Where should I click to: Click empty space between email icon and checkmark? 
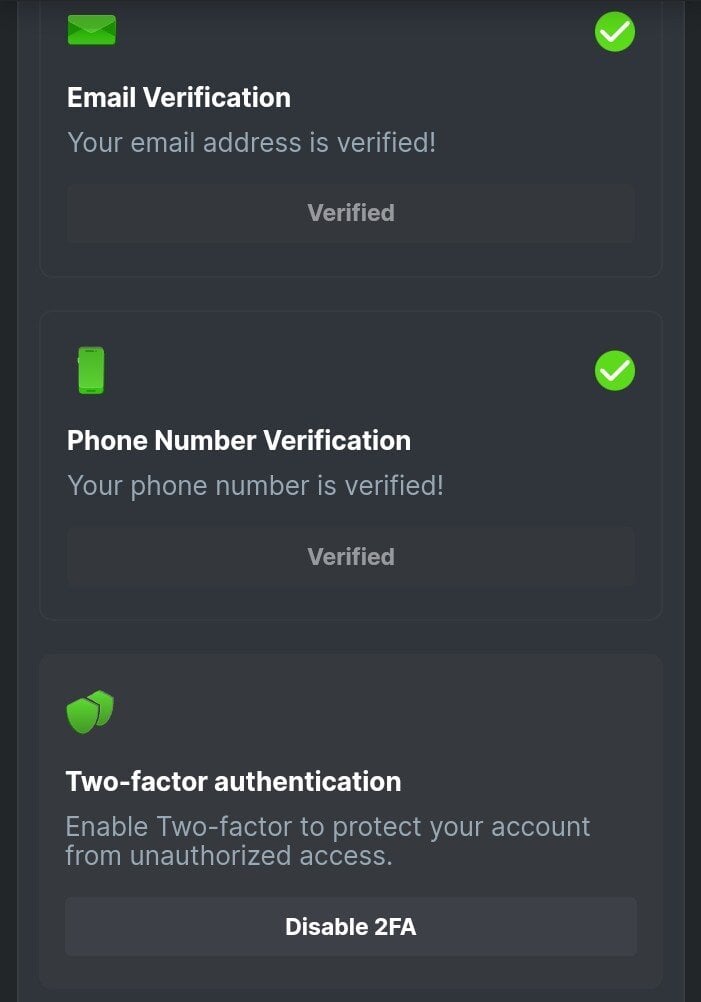(x=350, y=32)
